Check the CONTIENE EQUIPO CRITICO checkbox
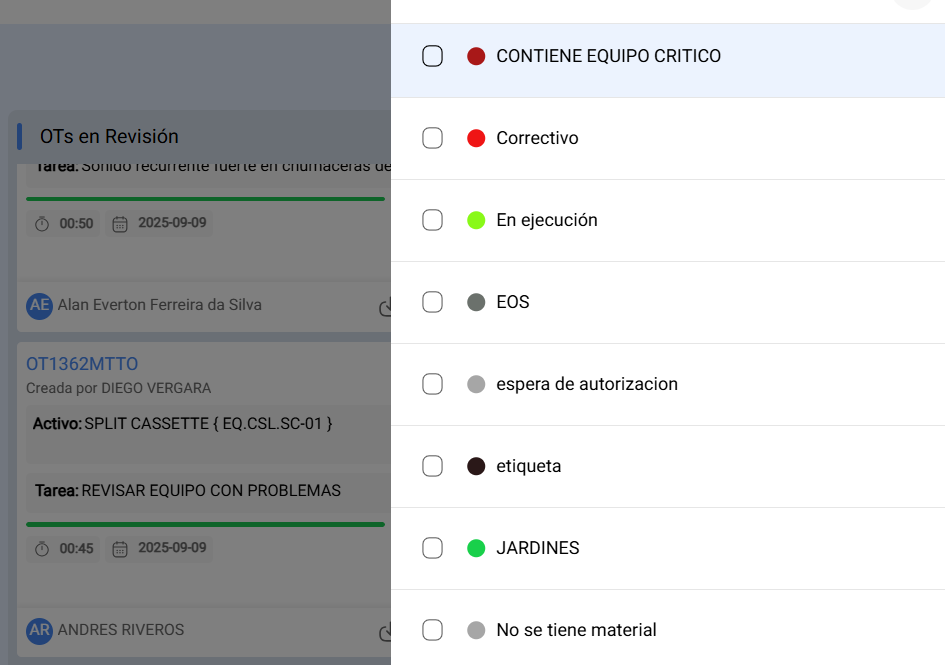 432,56
